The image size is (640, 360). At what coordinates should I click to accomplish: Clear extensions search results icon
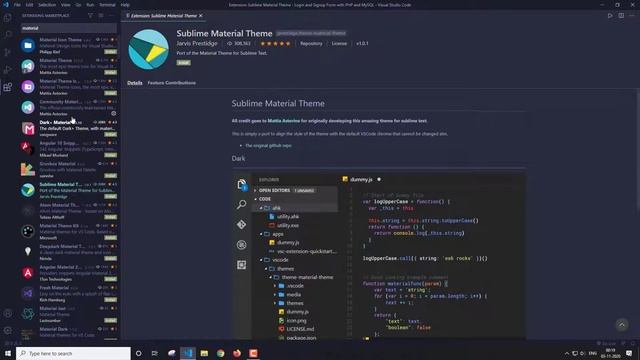point(101,16)
